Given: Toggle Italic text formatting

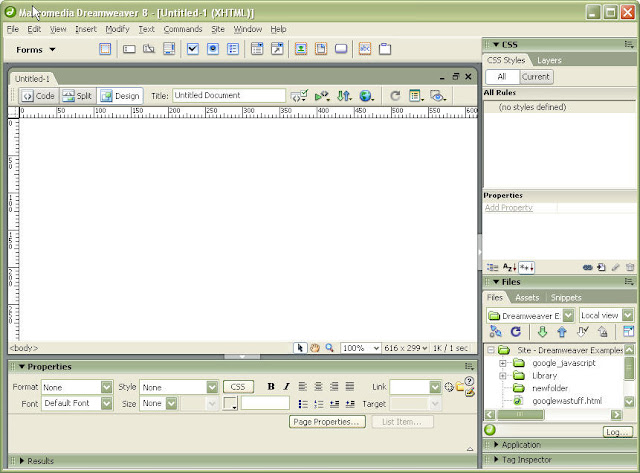Looking at the screenshot, I should coord(287,387).
